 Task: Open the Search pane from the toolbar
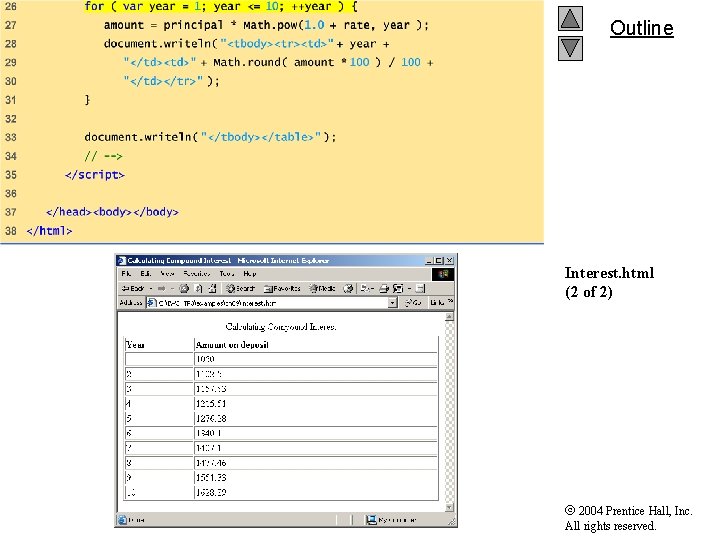240,288
